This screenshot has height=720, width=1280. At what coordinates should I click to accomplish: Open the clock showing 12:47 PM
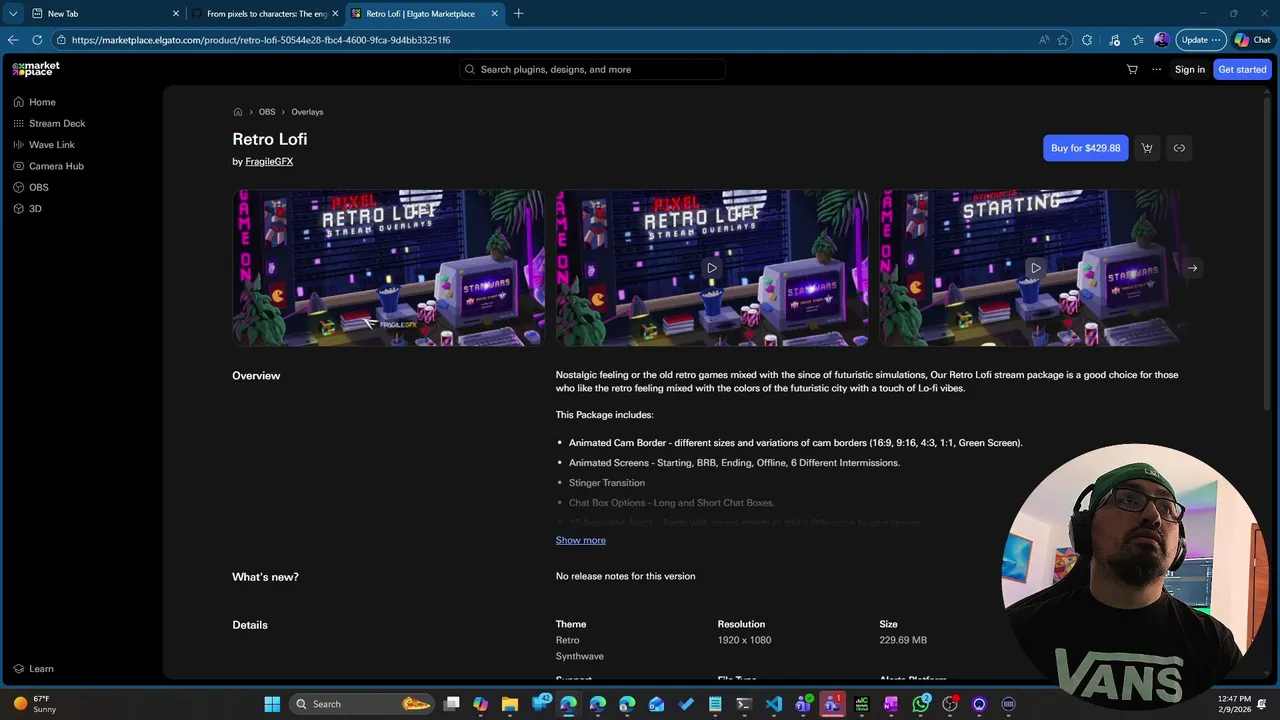[1234, 704]
